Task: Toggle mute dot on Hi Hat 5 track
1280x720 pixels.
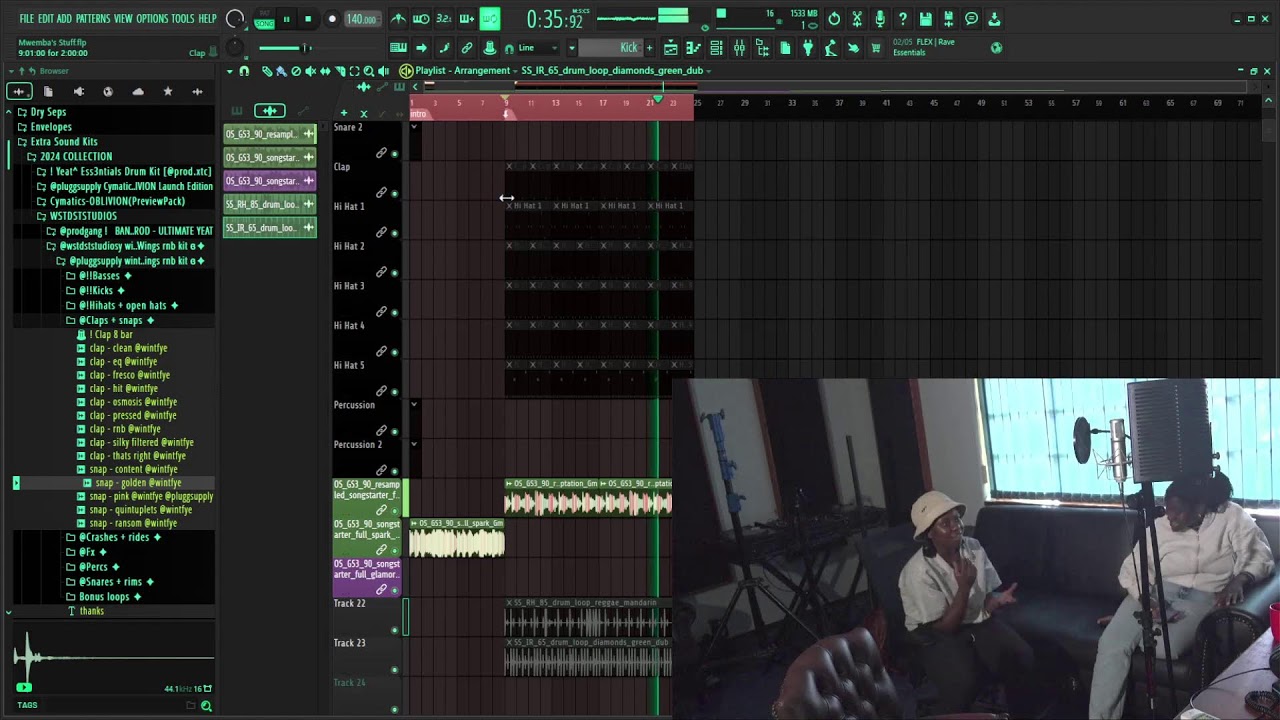Action: click(394, 391)
